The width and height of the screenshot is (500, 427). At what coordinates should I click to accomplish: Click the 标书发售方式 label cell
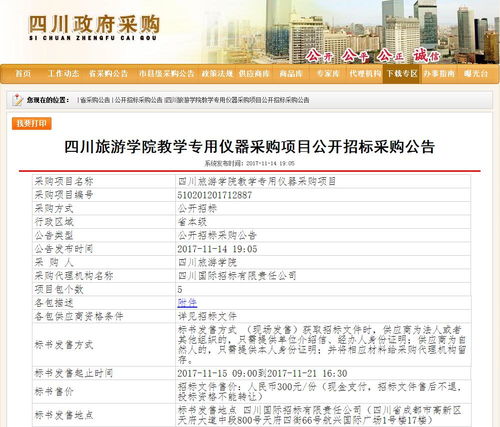coord(104,345)
